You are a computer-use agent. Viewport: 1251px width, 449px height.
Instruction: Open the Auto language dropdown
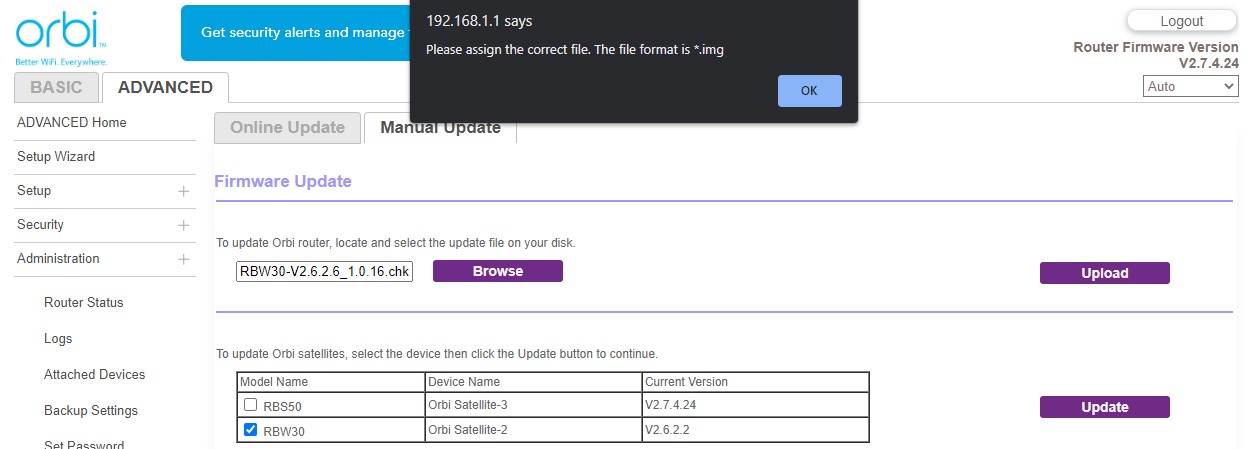[x=1190, y=87]
